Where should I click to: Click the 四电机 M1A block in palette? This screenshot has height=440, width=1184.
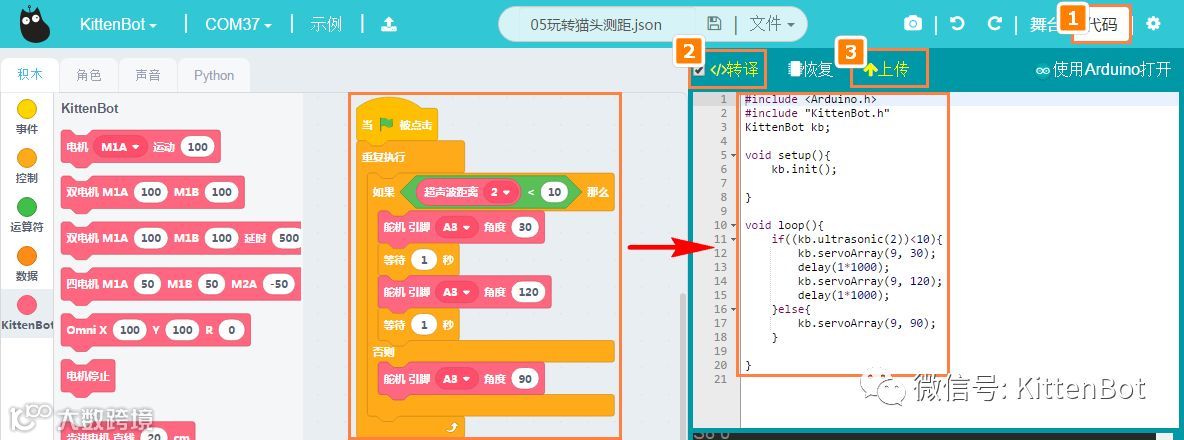point(180,284)
